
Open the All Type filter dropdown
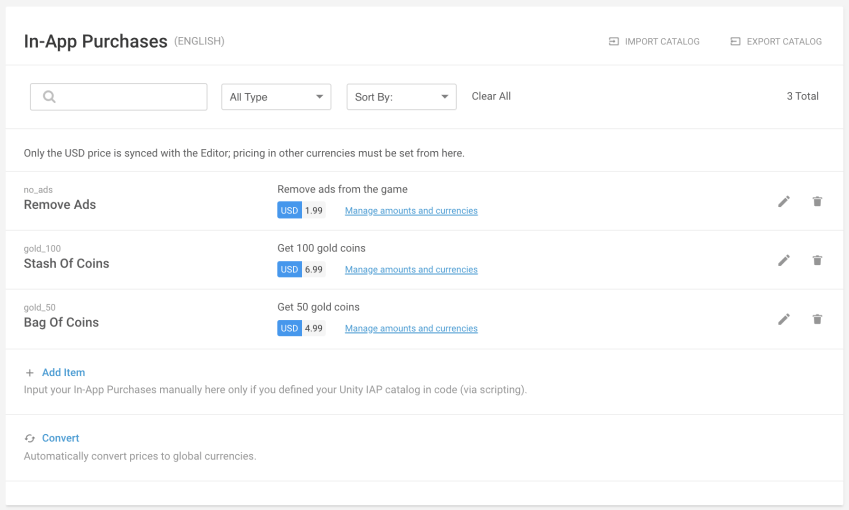click(276, 97)
